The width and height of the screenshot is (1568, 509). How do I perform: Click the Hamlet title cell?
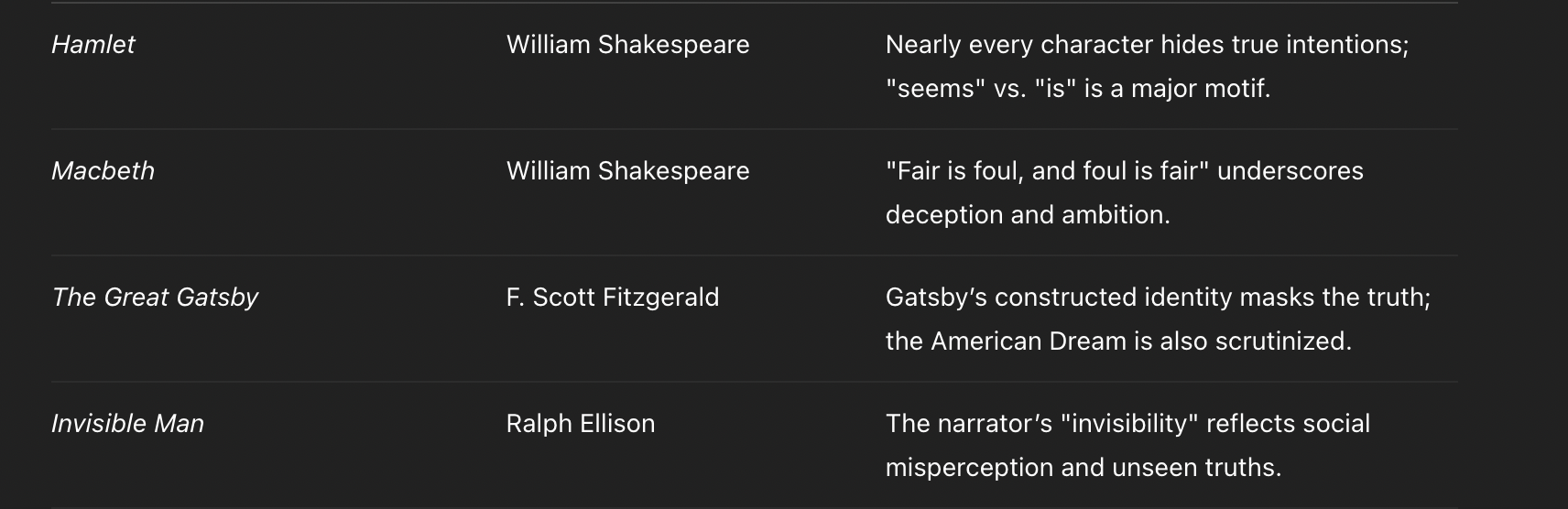93,44
